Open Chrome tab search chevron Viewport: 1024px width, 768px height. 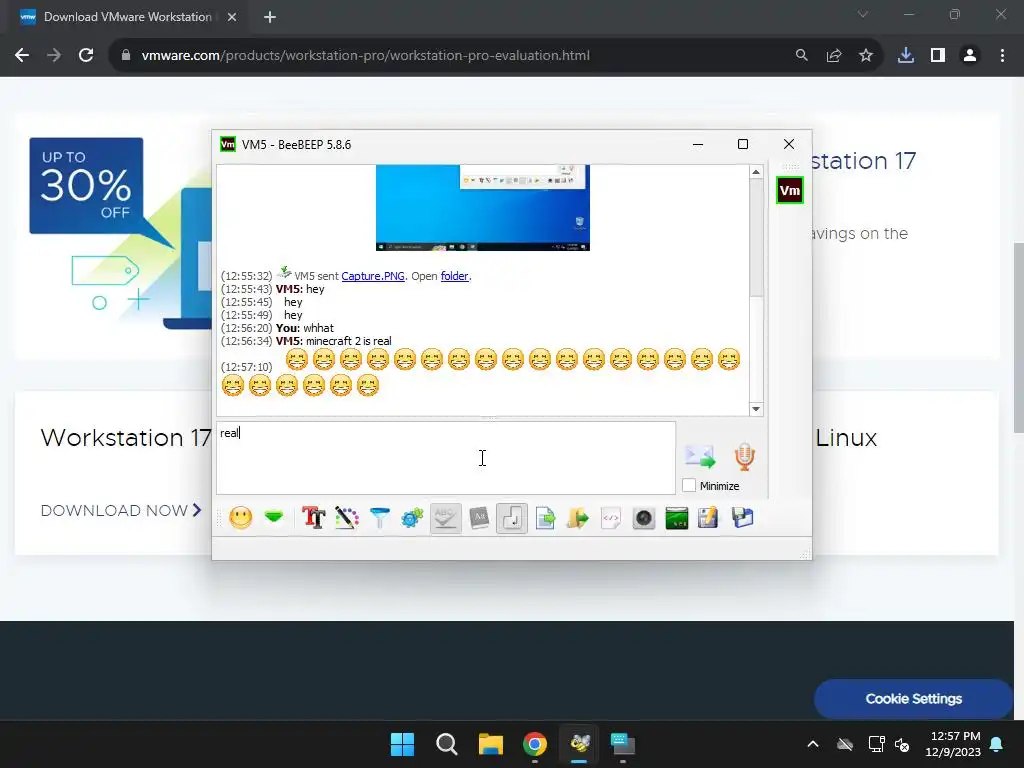[x=863, y=14]
